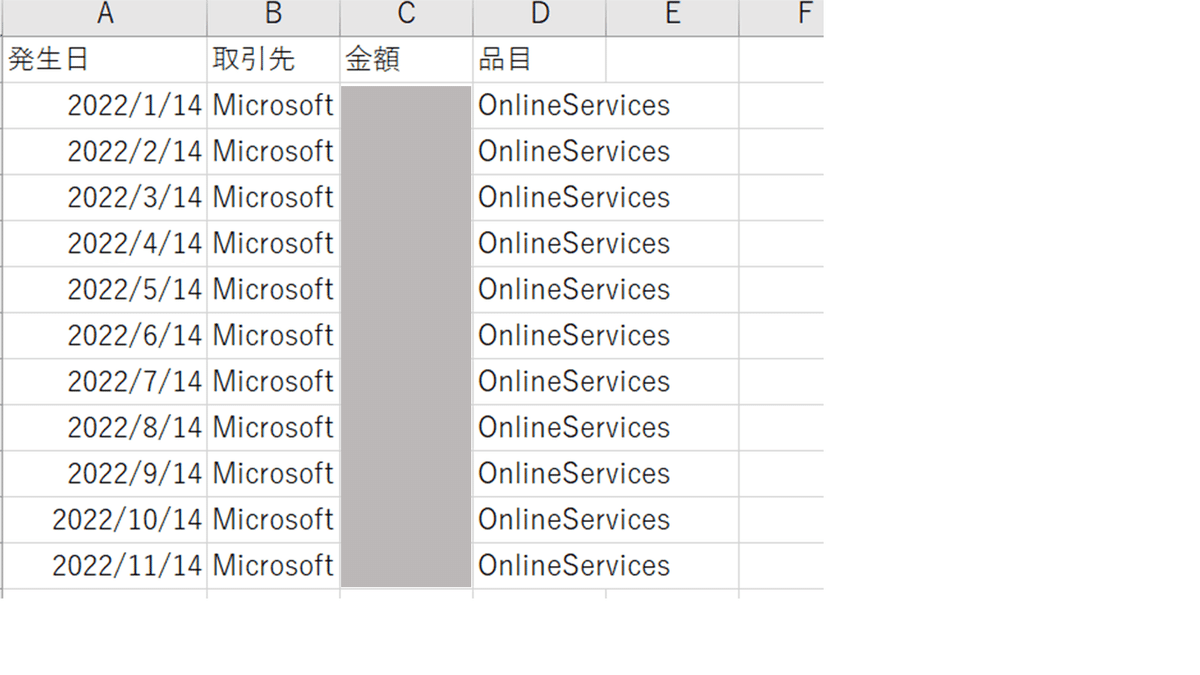The image size is (1200, 675).
Task: Select OnlineServices in the 2022/4/14 row
Action: pos(574,244)
